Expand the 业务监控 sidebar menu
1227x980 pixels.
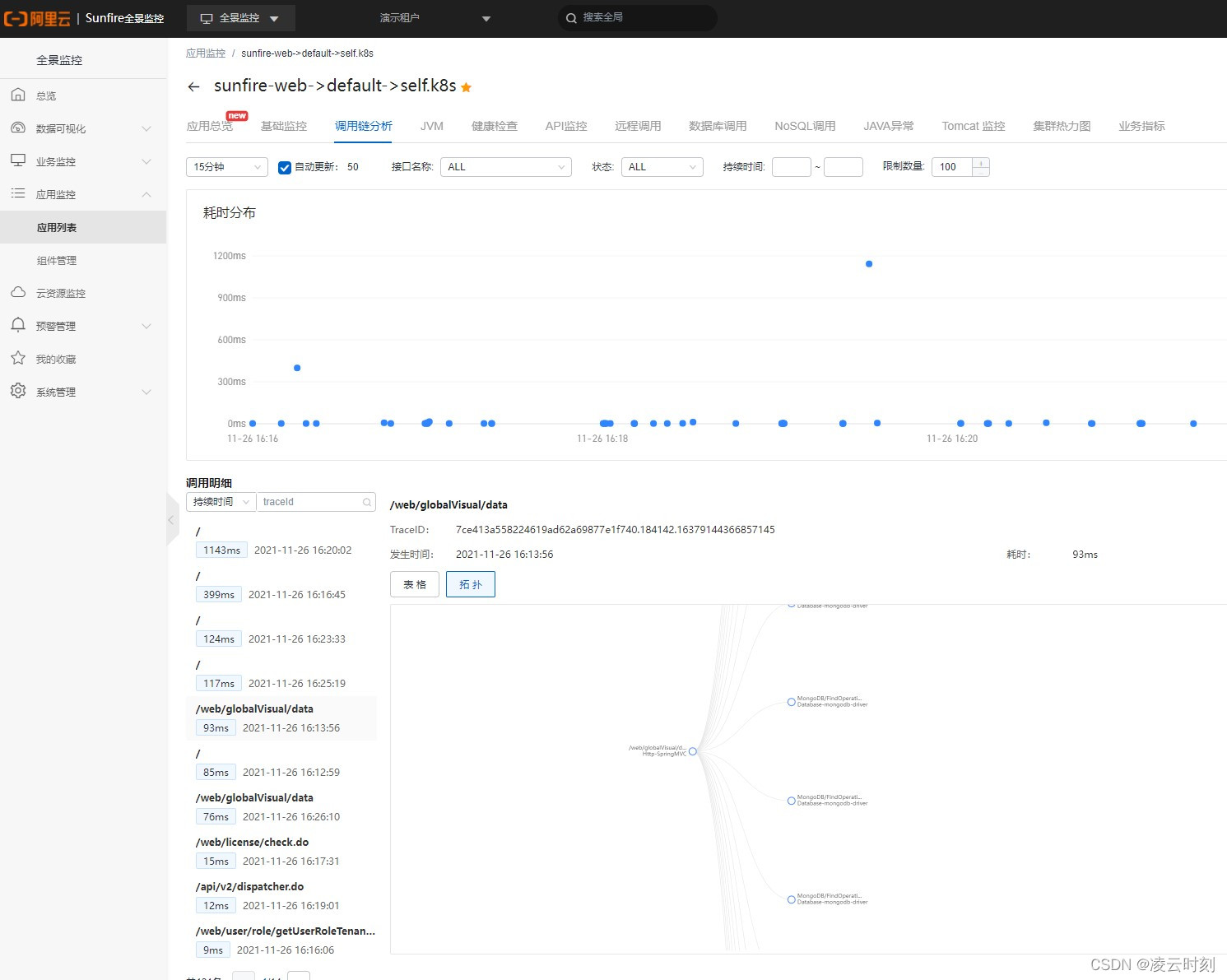pyautogui.click(x=146, y=161)
